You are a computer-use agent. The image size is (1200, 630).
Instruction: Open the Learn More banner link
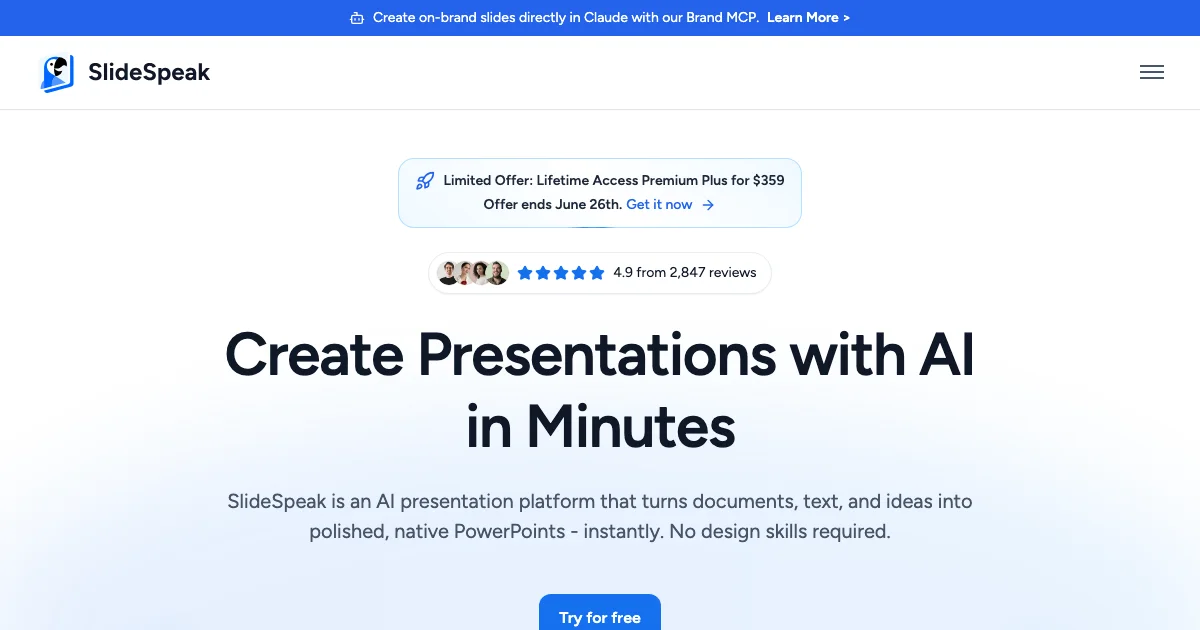(808, 17)
